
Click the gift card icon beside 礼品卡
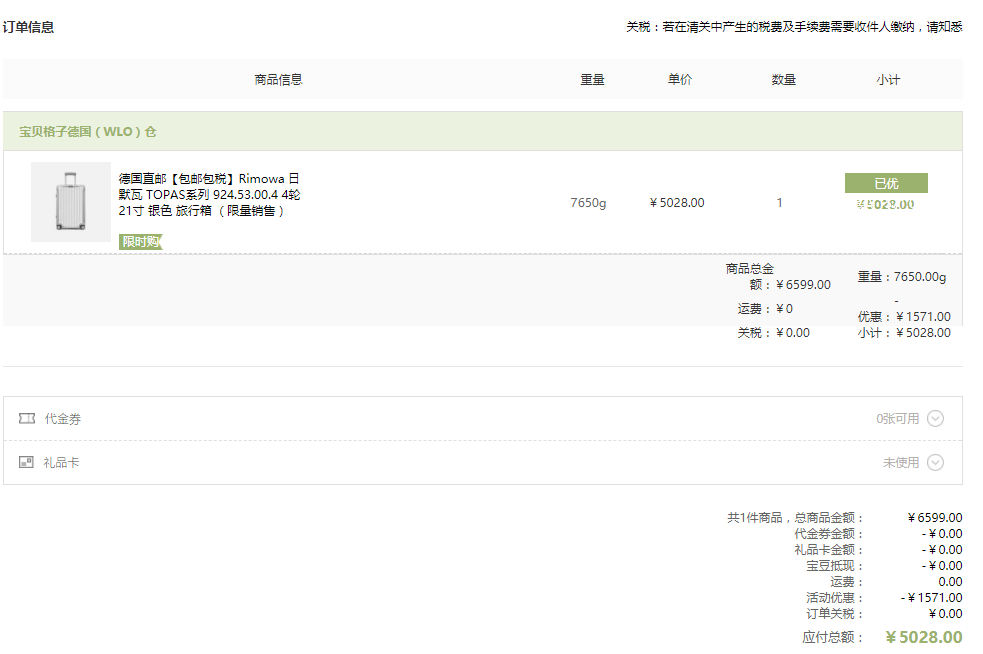tap(26, 463)
